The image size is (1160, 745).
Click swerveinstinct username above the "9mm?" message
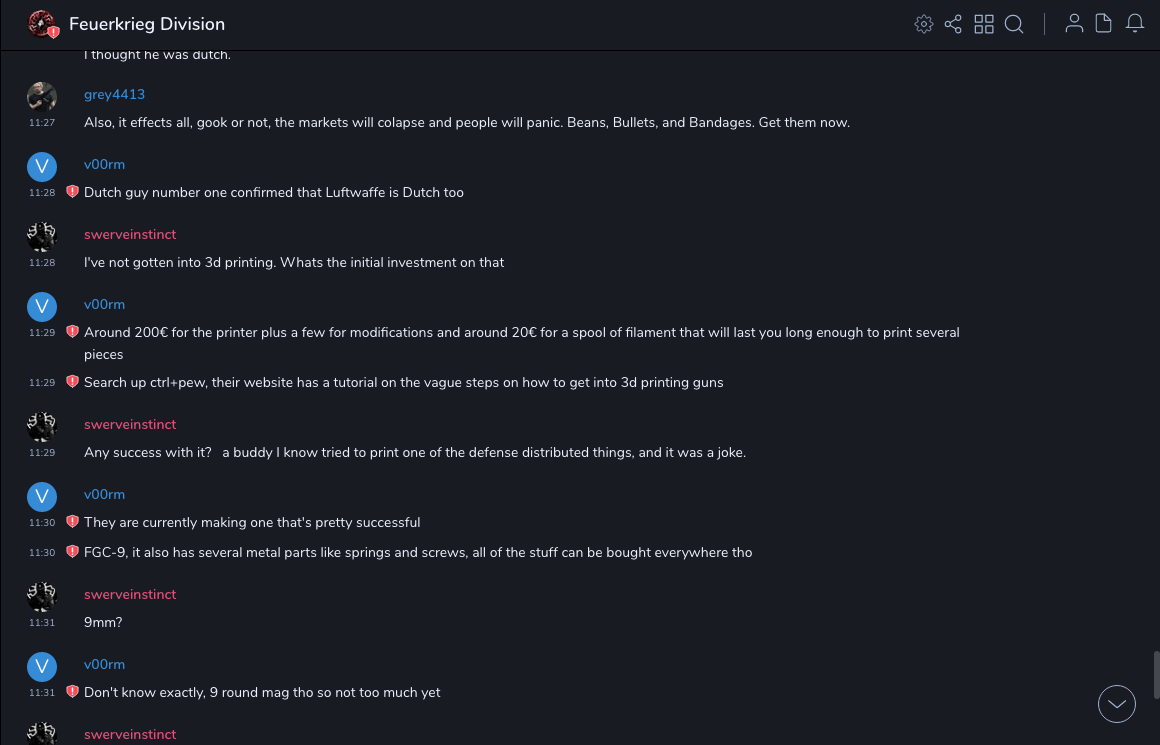130,594
